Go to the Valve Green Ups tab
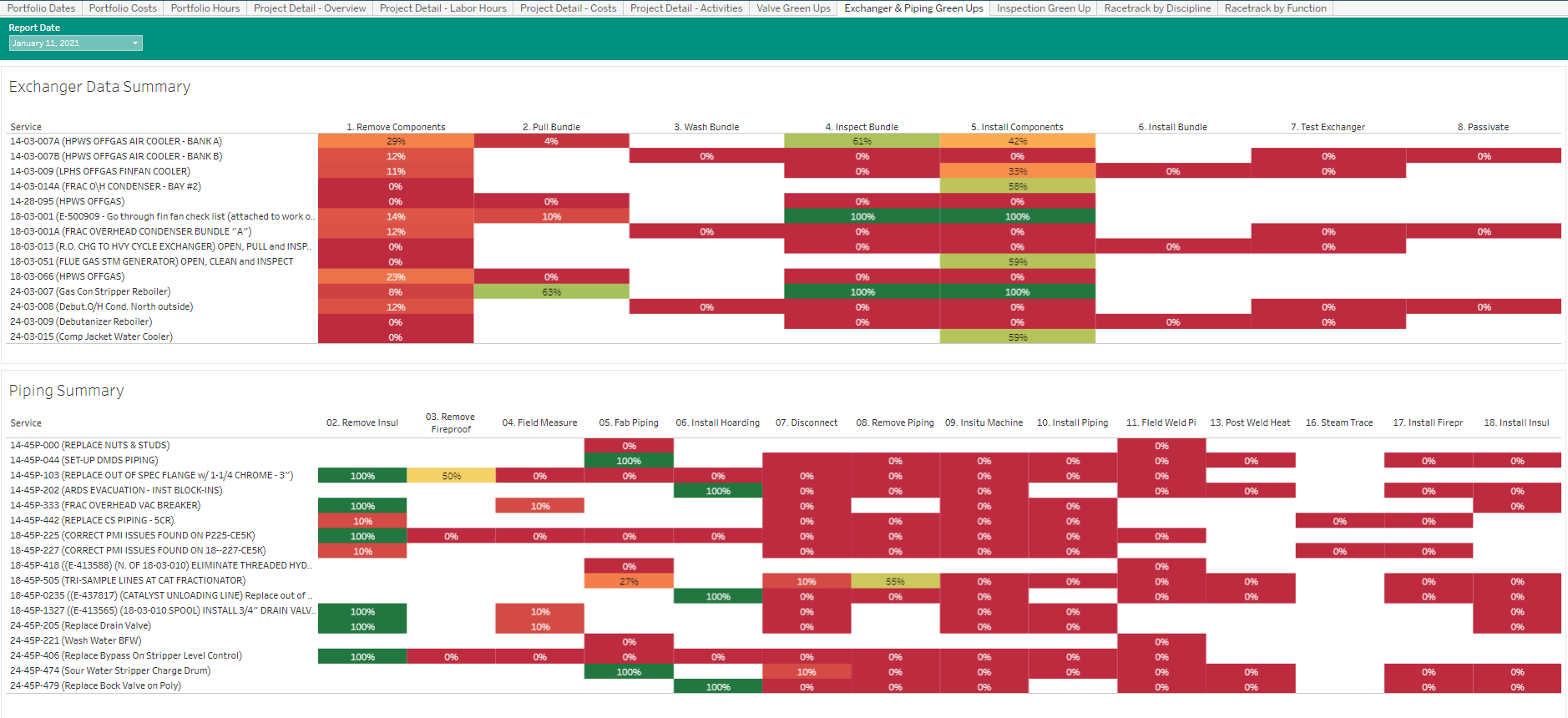The image size is (1568, 718). [793, 8]
